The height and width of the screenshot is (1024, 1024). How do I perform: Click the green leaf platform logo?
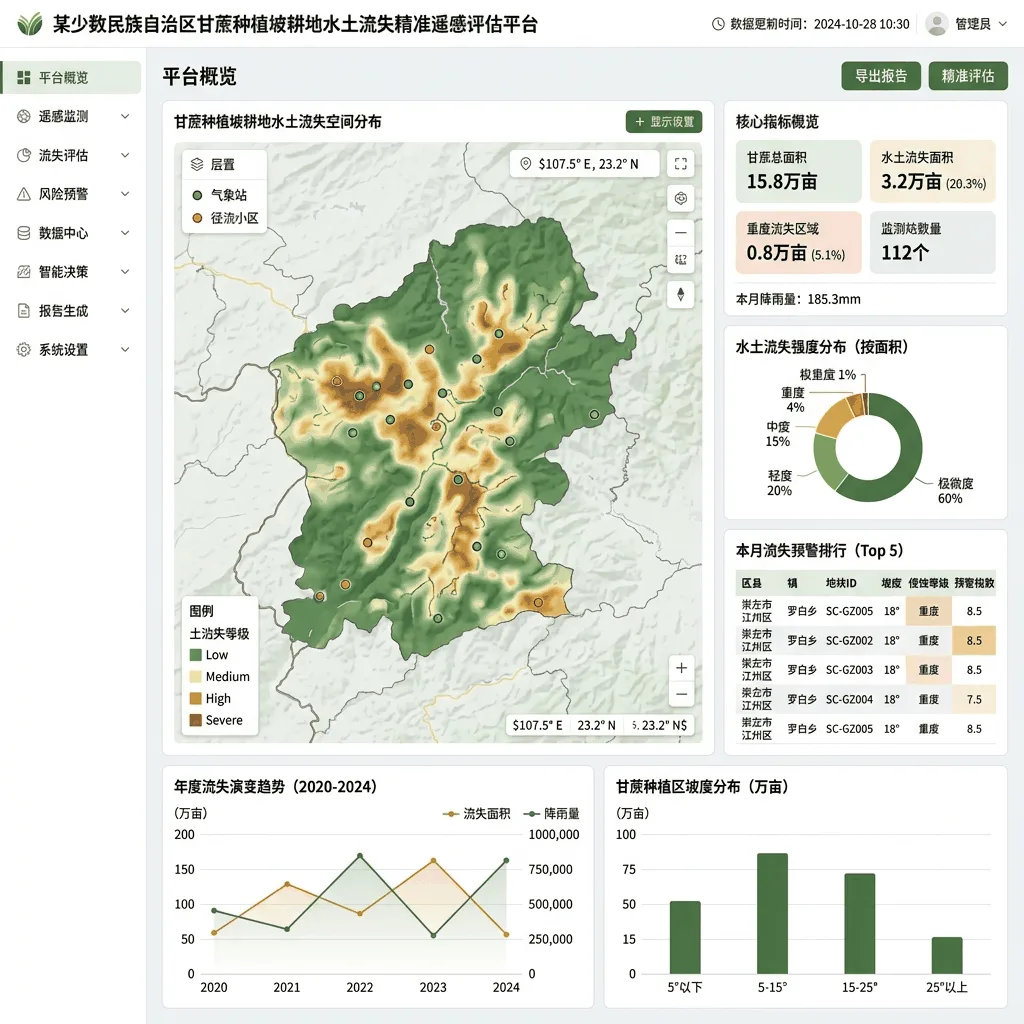click(x=29, y=24)
